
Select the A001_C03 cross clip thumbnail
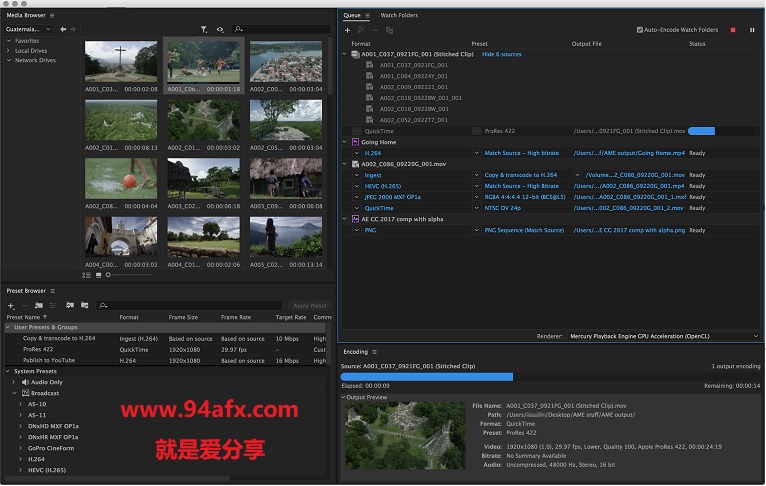tap(121, 62)
